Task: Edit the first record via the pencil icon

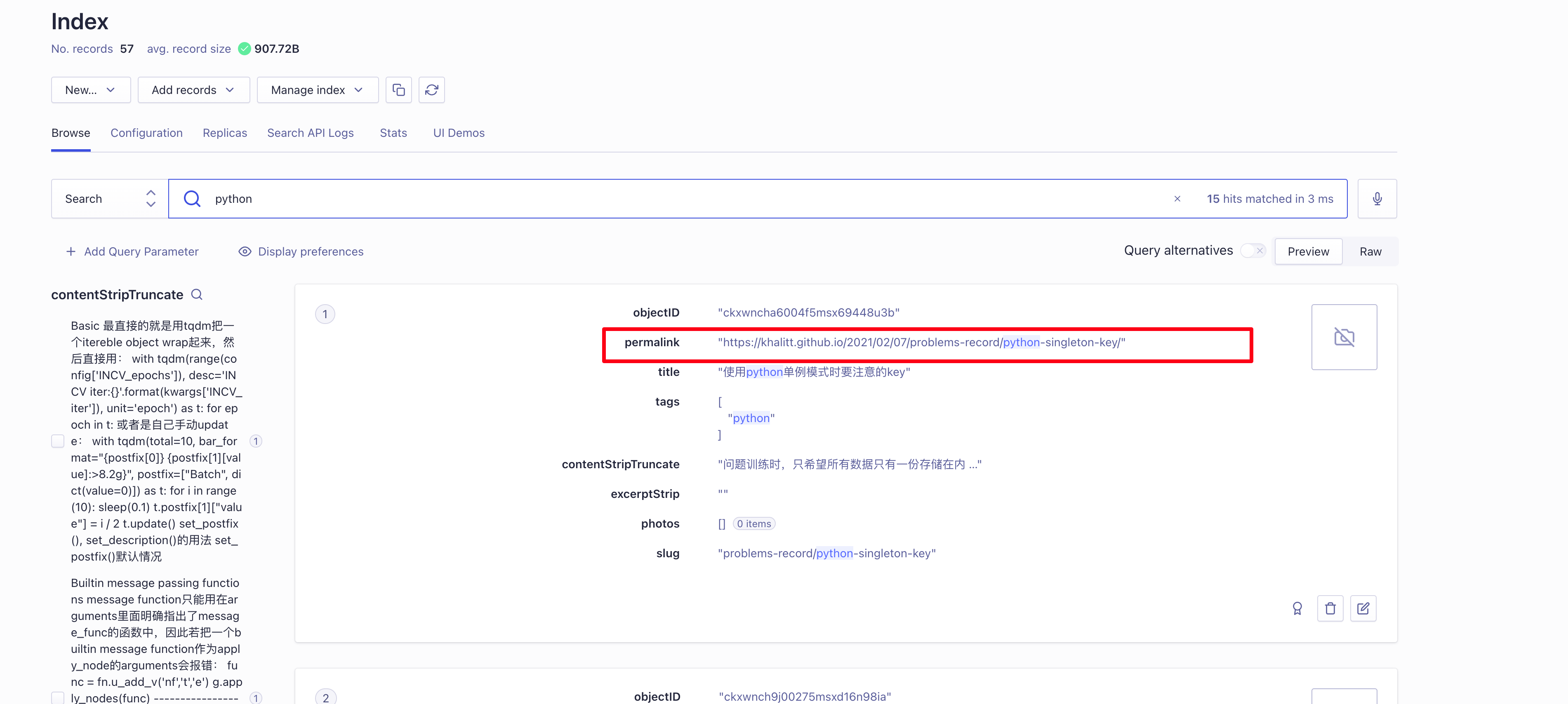Action: [1363, 608]
